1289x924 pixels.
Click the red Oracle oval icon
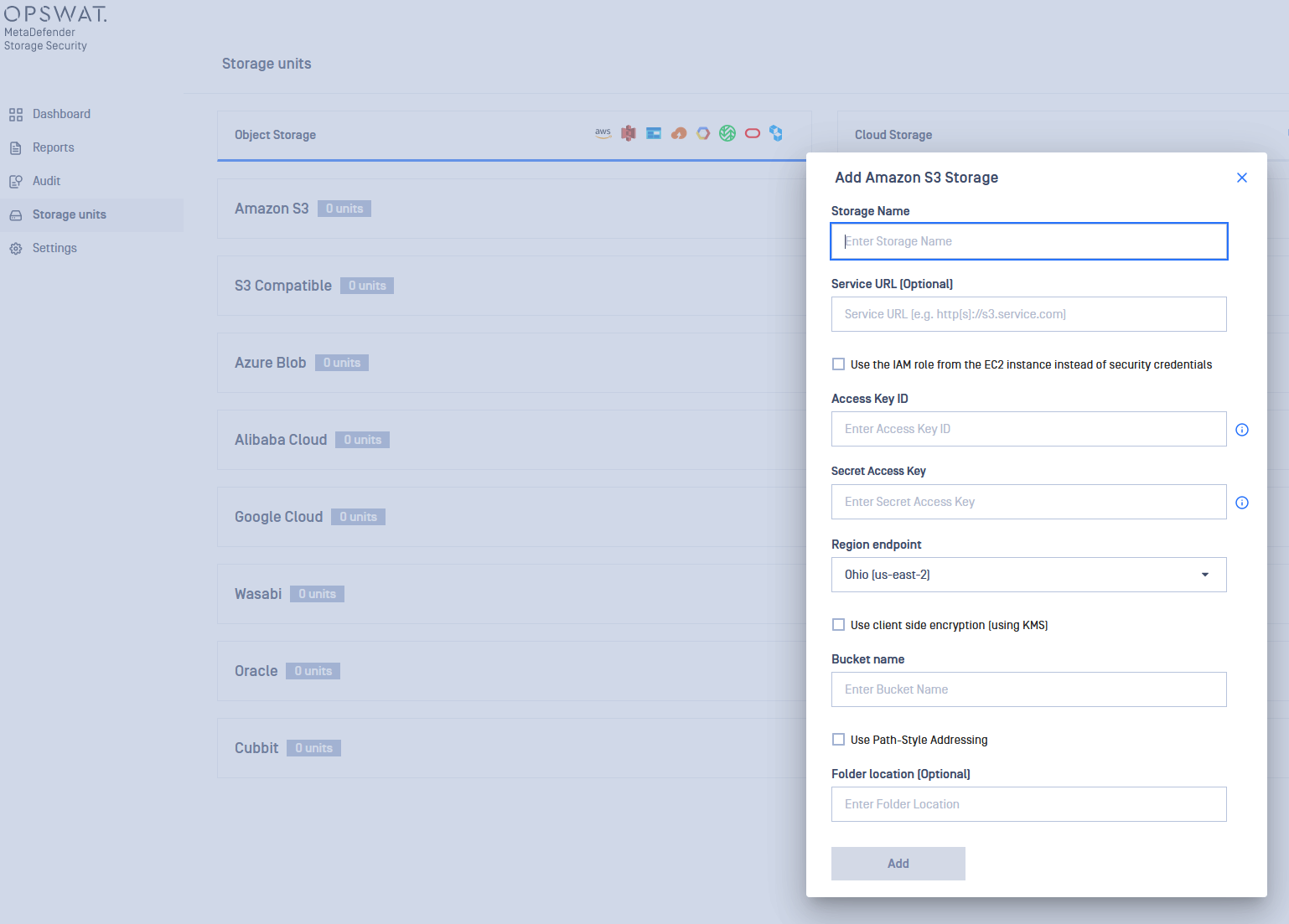click(x=753, y=133)
